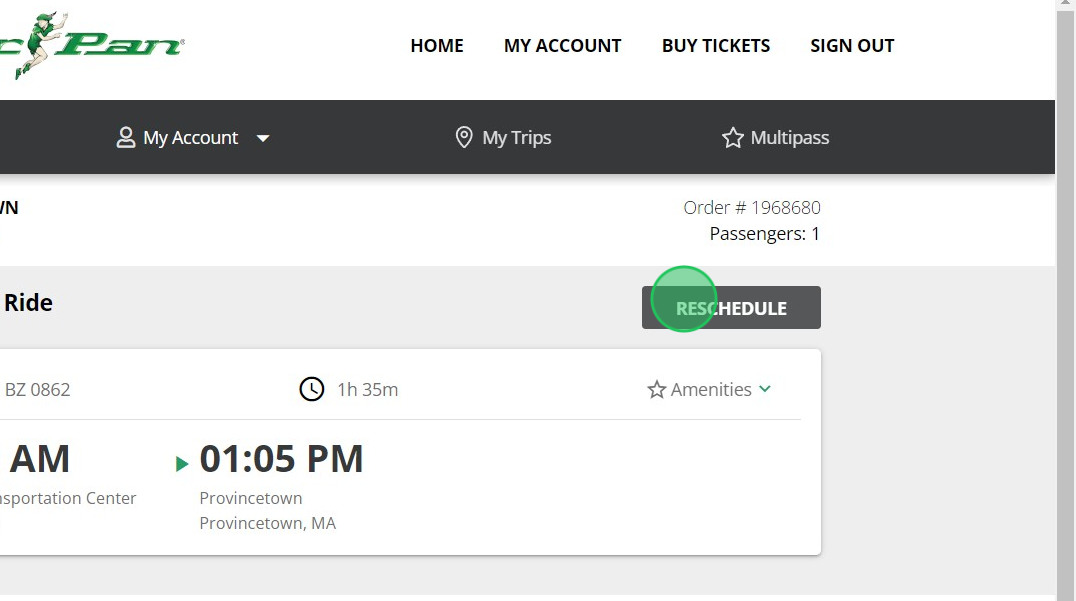Viewport: 1076px width, 601px height.
Task: Click the My Trips location pin icon
Action: point(464,137)
